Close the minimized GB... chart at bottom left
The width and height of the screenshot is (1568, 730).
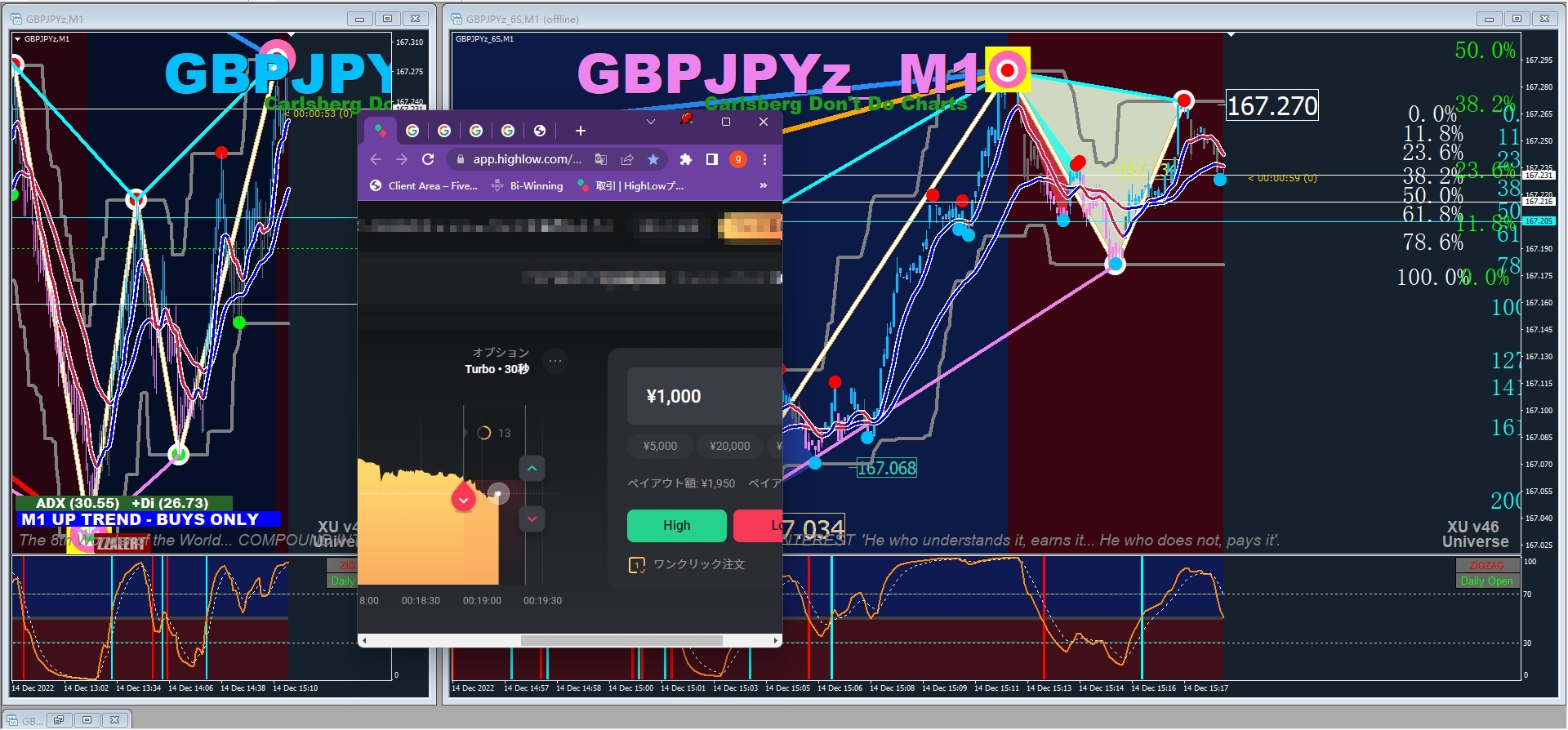[114, 720]
